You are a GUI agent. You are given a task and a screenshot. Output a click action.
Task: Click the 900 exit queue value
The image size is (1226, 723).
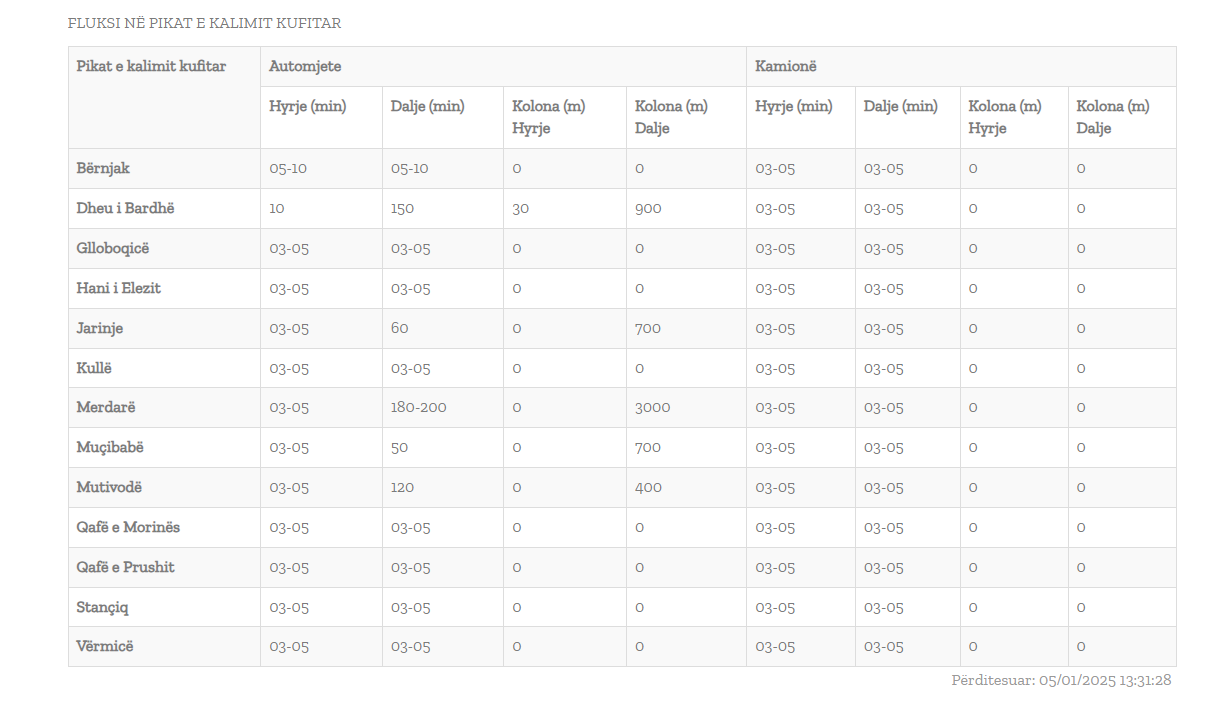point(648,208)
